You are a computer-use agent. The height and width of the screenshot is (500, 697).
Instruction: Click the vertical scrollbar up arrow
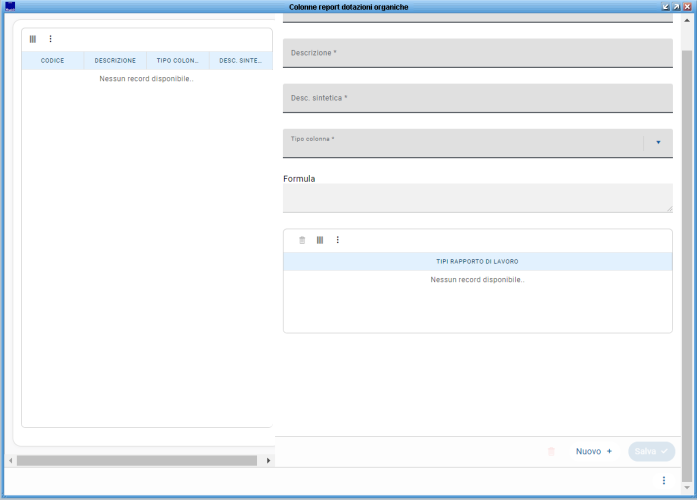[687, 20]
